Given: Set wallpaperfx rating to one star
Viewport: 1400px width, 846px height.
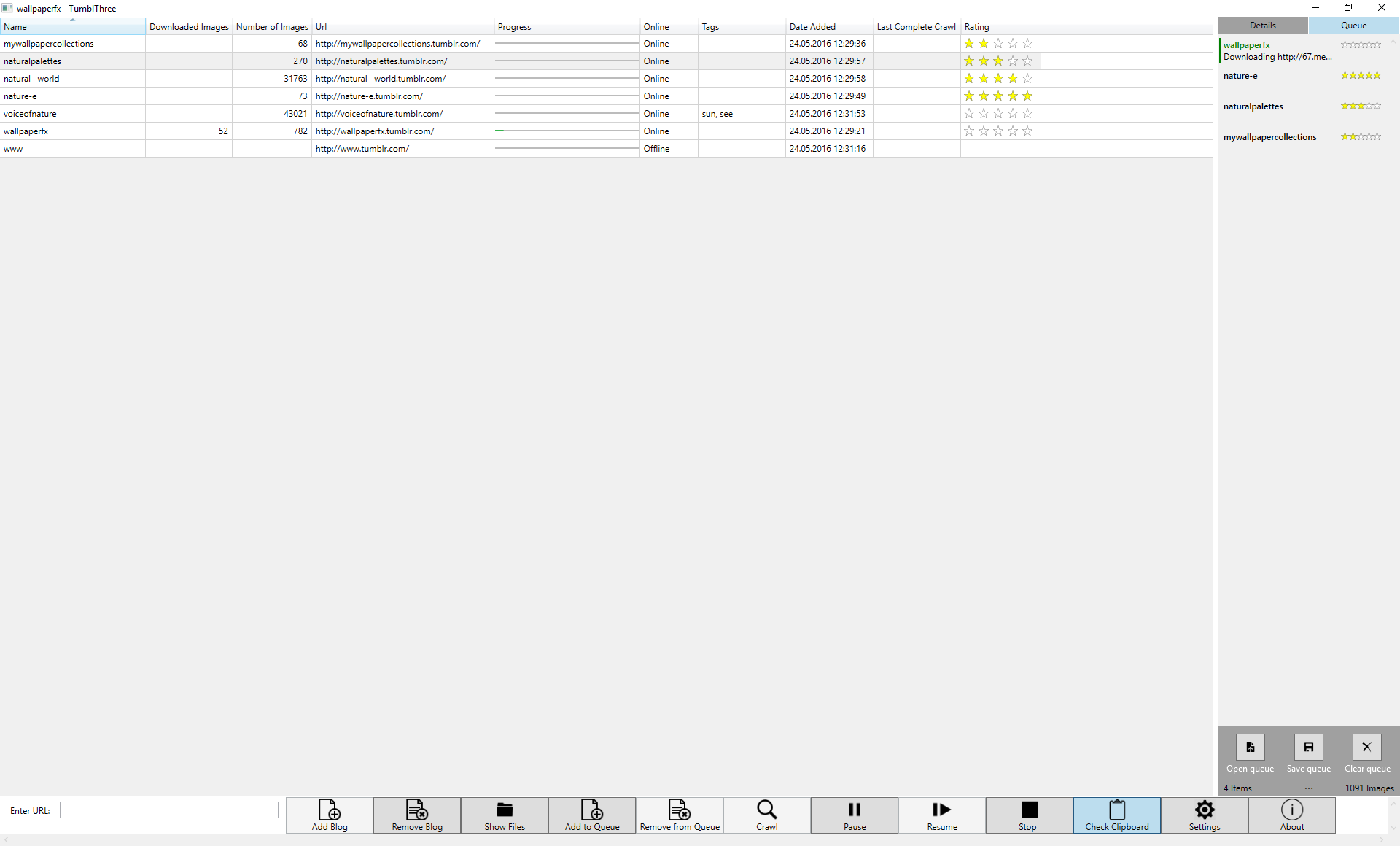Looking at the screenshot, I should (x=969, y=131).
